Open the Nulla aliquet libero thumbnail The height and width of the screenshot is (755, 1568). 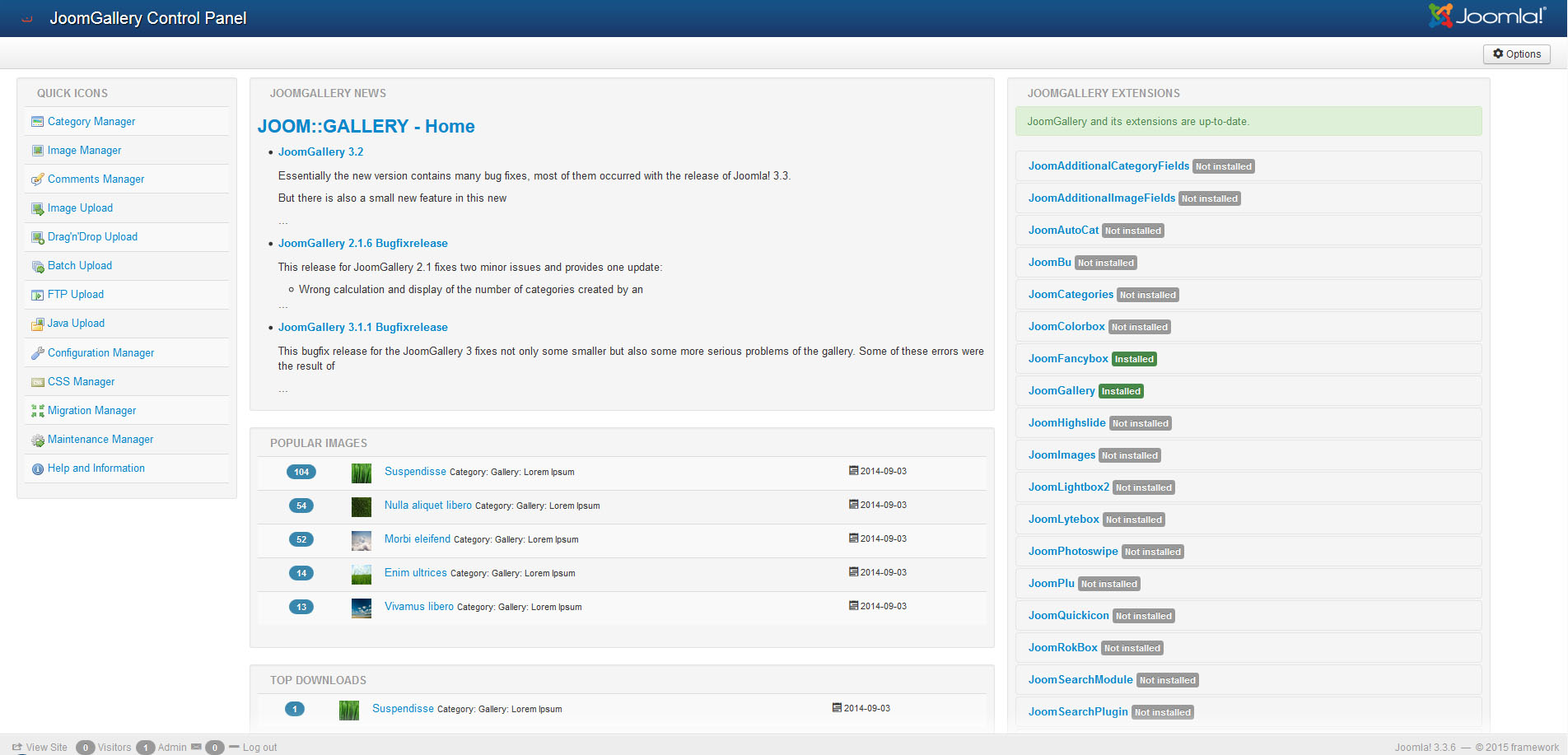click(361, 506)
